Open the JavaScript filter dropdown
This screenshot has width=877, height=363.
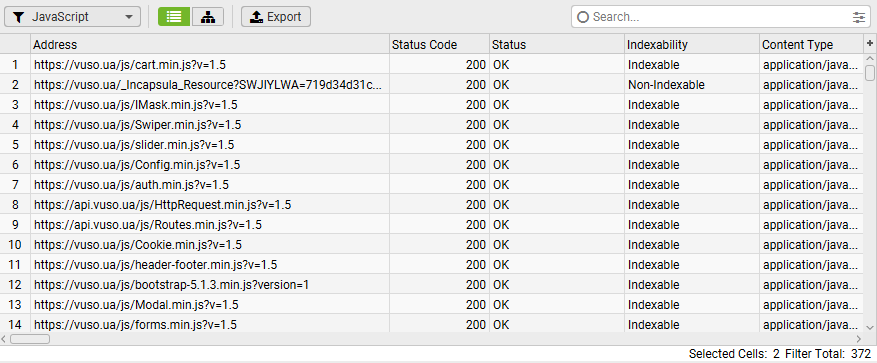72,17
